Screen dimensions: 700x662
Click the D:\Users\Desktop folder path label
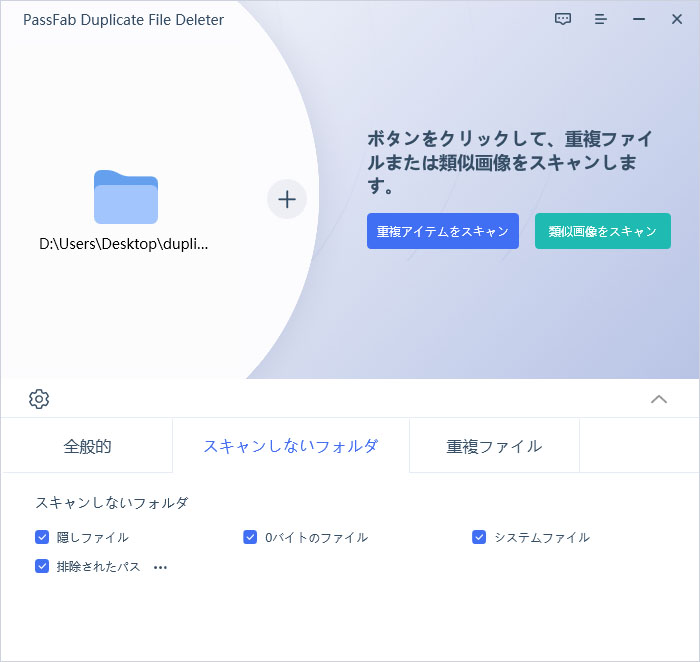coord(125,243)
